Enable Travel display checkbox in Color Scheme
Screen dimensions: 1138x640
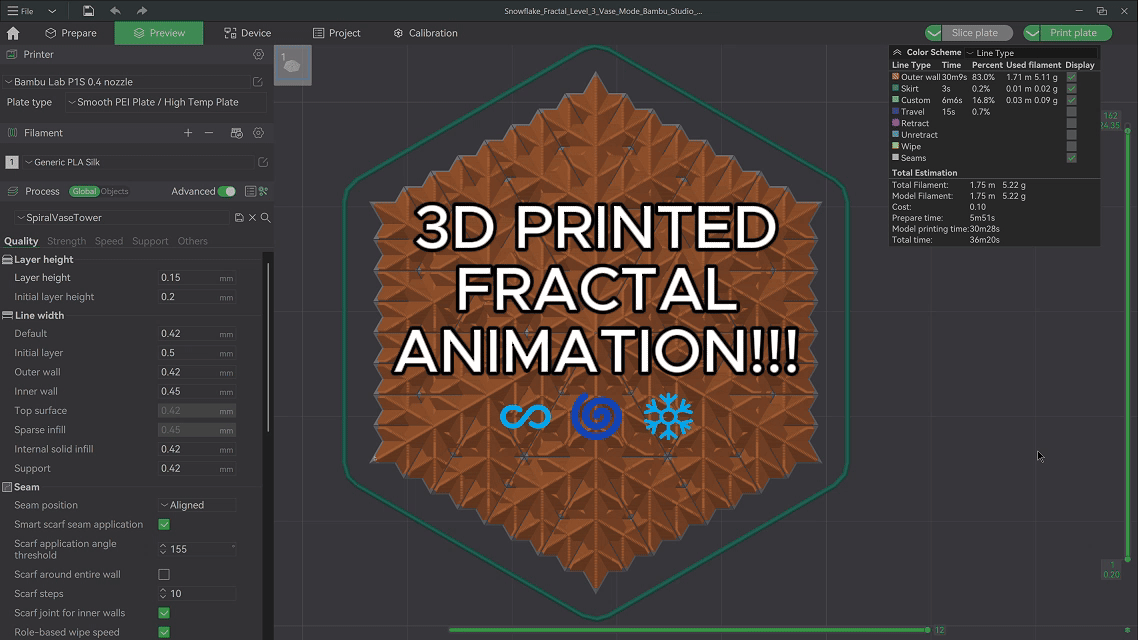coord(1073,111)
